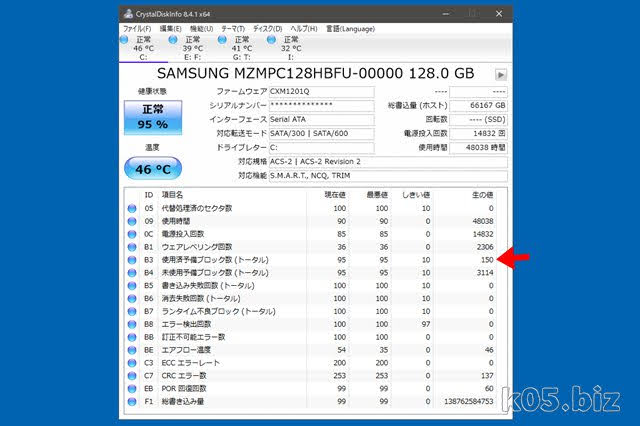Select the 消去失敗回数 (トータル) row

click(x=311, y=299)
